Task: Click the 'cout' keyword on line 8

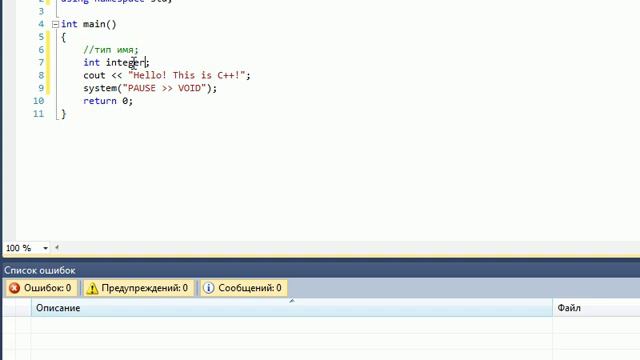Action: [94, 75]
